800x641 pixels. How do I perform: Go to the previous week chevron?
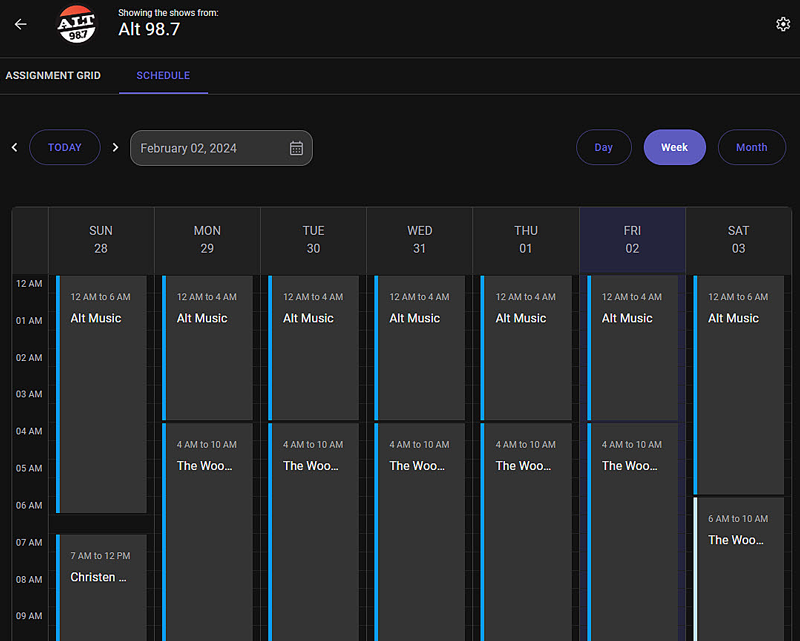tap(14, 147)
